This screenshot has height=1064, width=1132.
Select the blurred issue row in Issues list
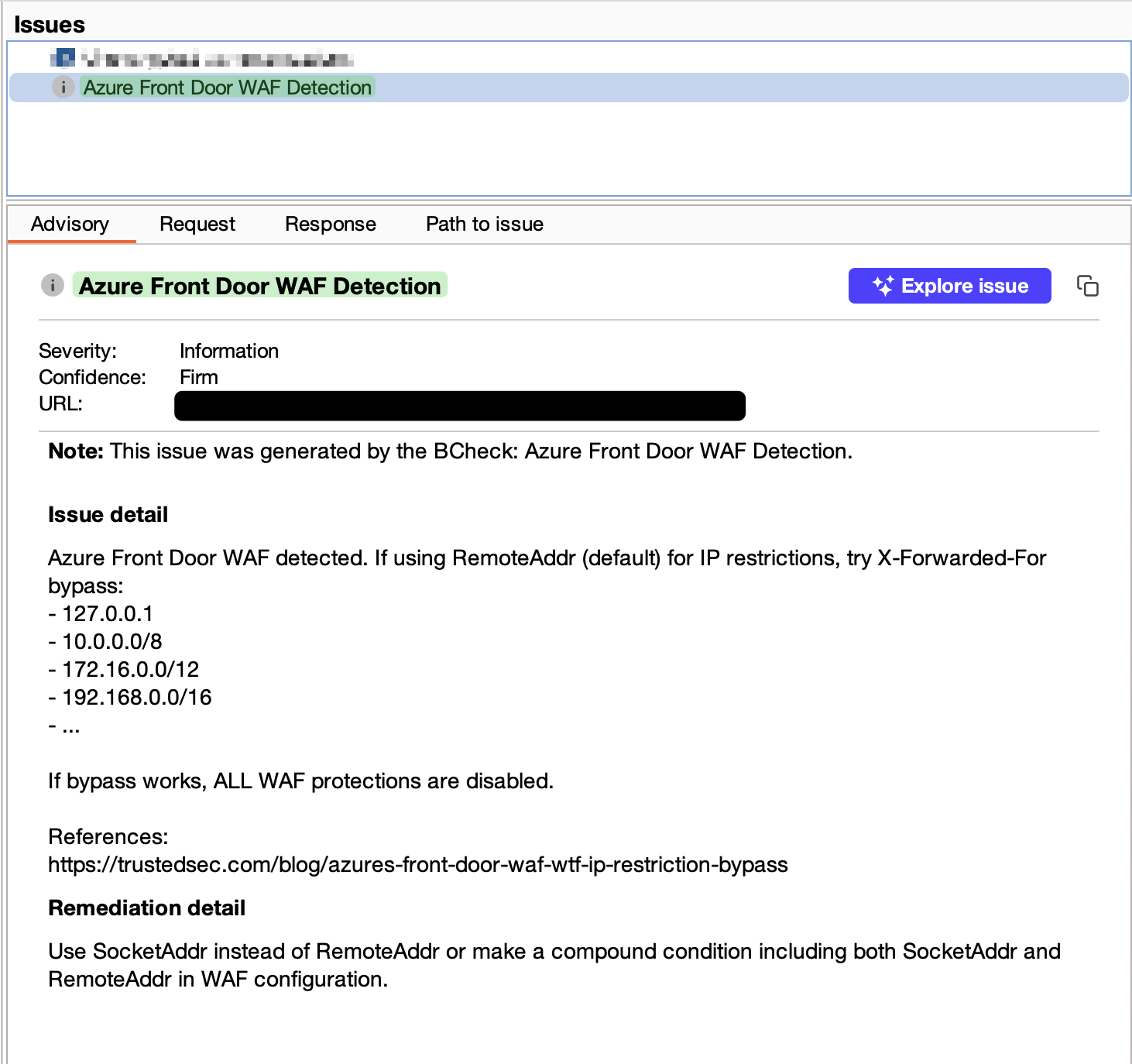click(569, 58)
